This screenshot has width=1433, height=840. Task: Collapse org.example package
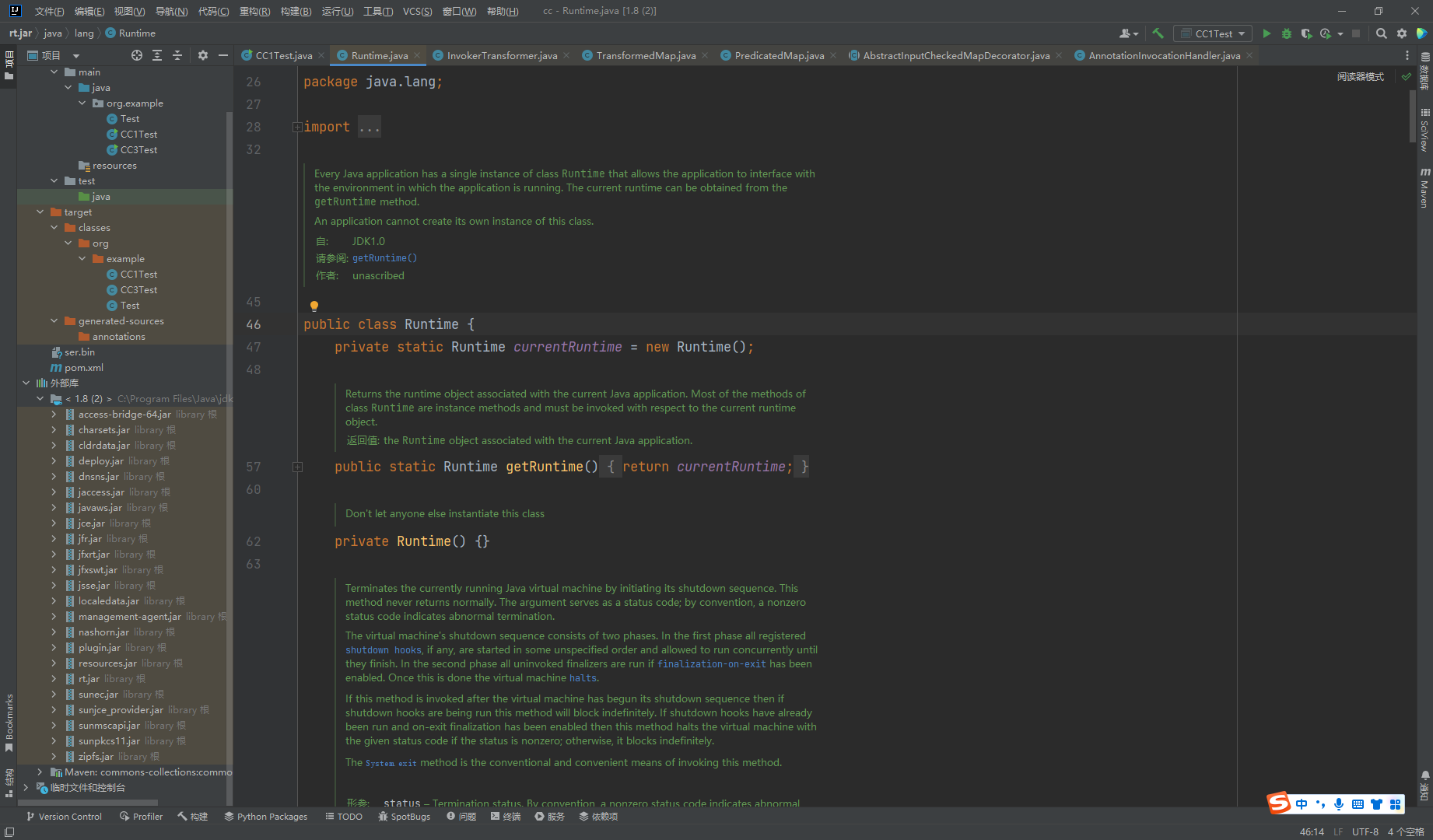82,103
